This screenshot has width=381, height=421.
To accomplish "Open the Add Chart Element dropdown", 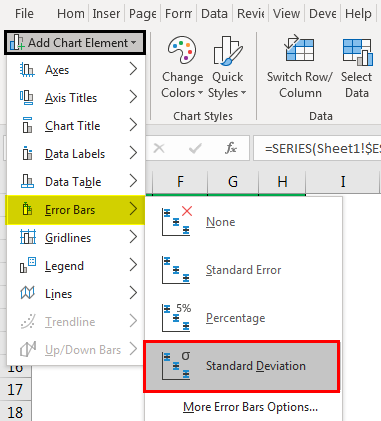I will click(x=75, y=43).
